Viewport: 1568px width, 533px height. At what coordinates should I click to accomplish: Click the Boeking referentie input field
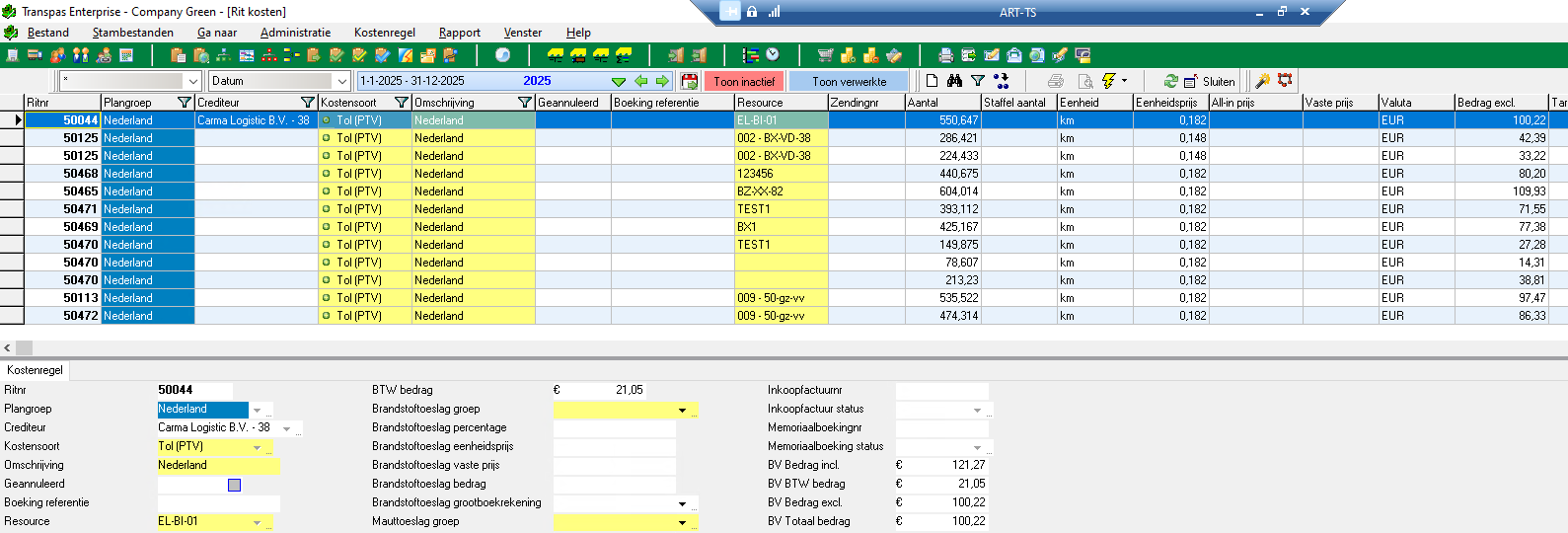[218, 503]
